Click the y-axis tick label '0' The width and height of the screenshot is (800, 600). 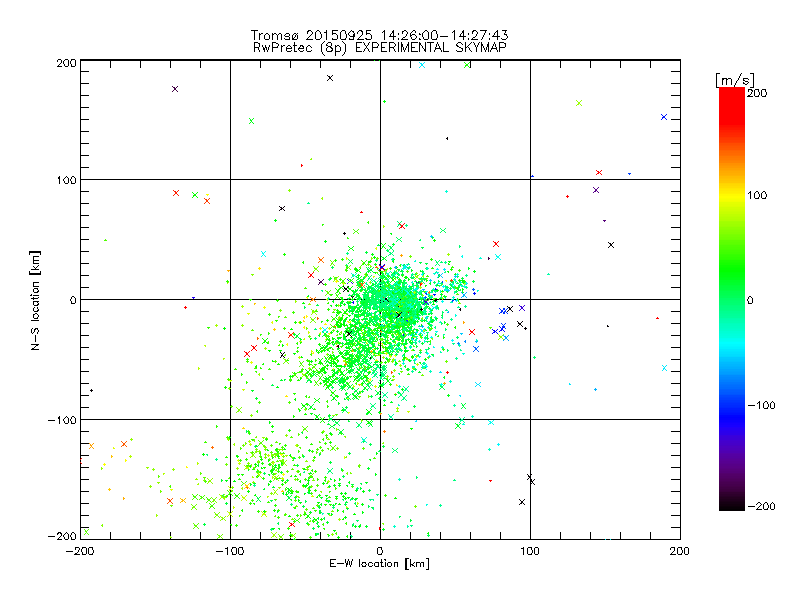point(73,300)
